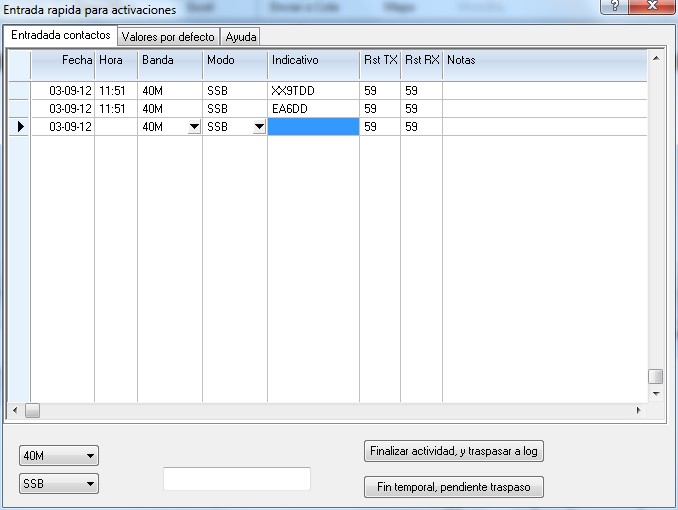Expand Modo dropdown in current row
678x510 pixels.
pyautogui.click(x=259, y=127)
